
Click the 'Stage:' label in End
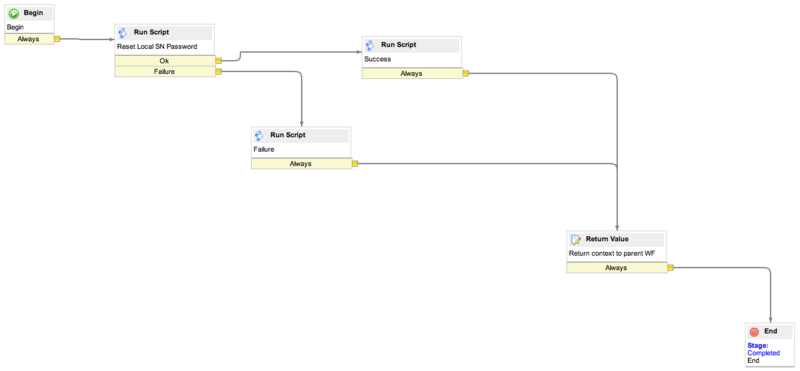click(757, 345)
